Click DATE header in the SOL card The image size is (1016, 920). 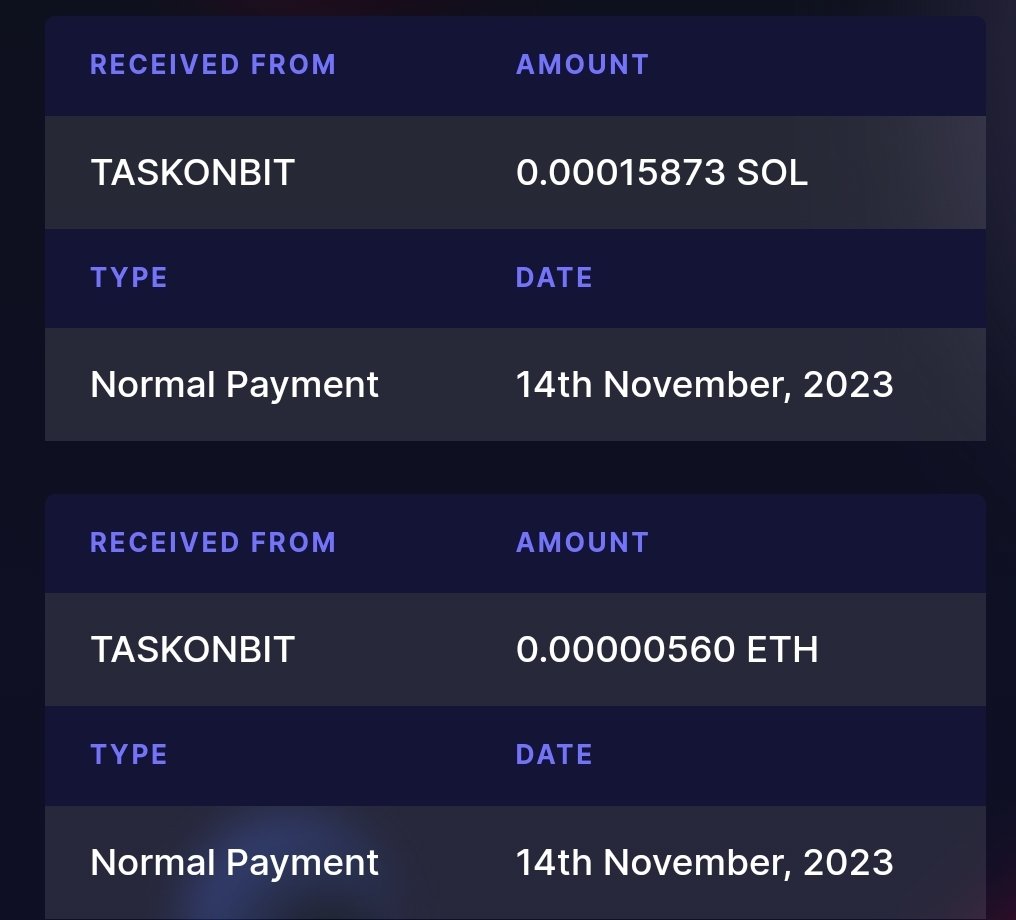click(x=554, y=277)
